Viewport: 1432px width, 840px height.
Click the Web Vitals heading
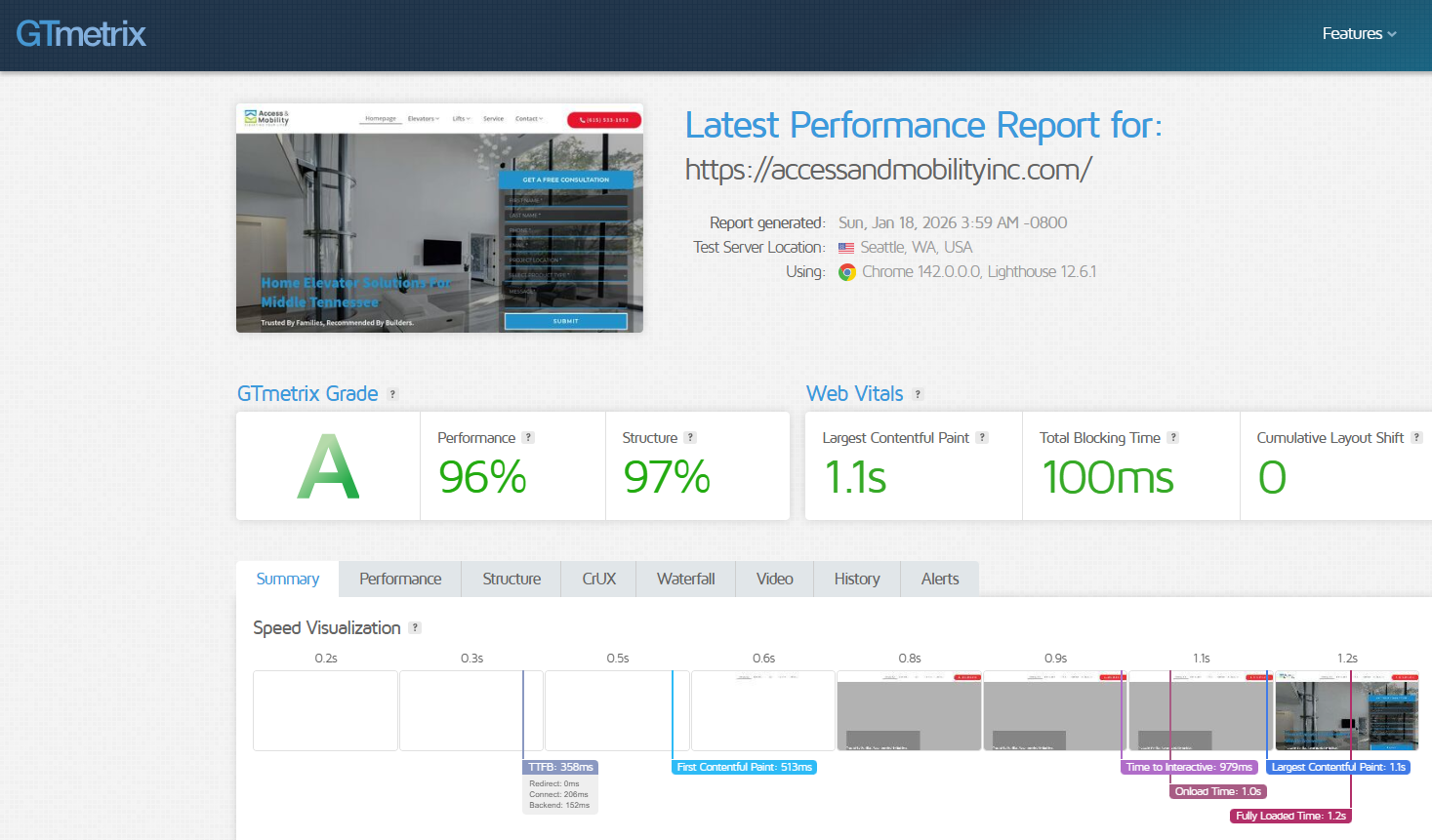(x=855, y=394)
